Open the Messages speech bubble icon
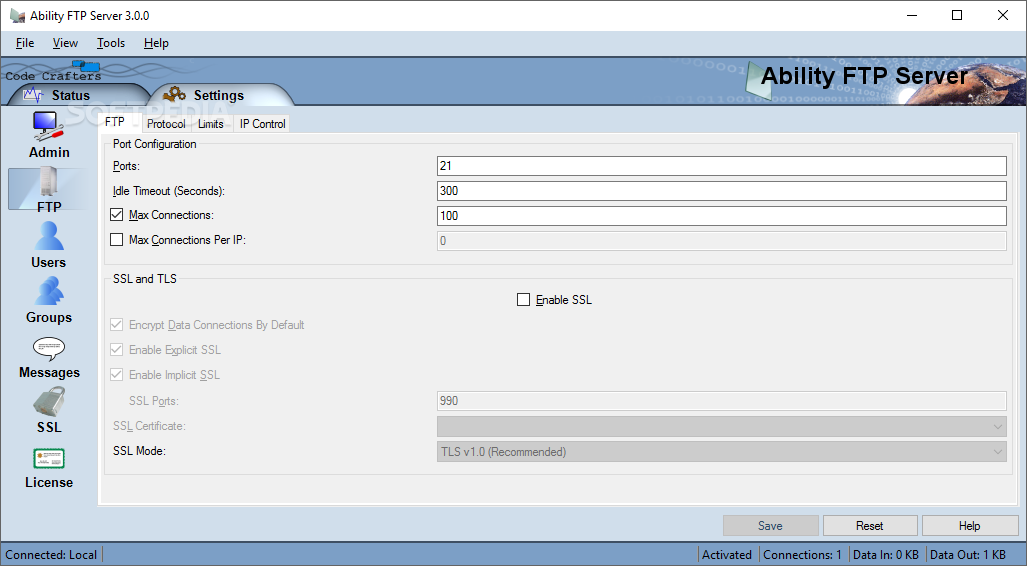The height and width of the screenshot is (566, 1027). point(49,348)
